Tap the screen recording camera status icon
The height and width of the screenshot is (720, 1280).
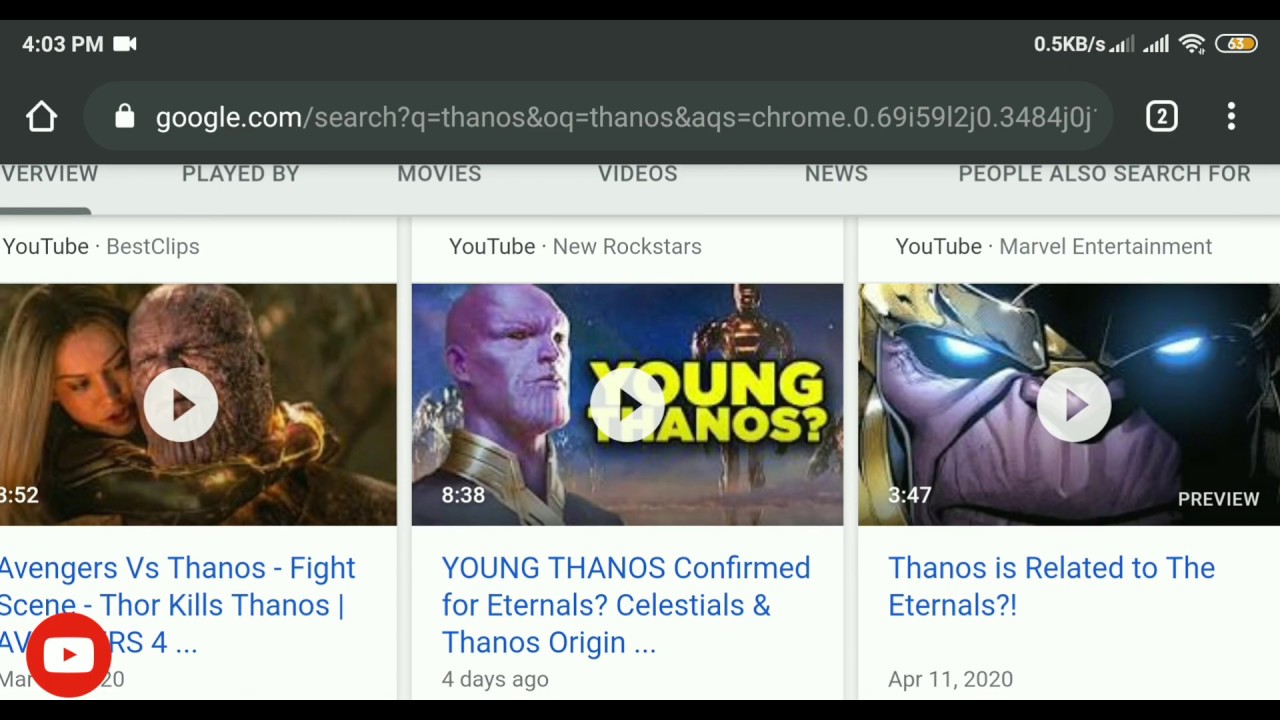(125, 44)
